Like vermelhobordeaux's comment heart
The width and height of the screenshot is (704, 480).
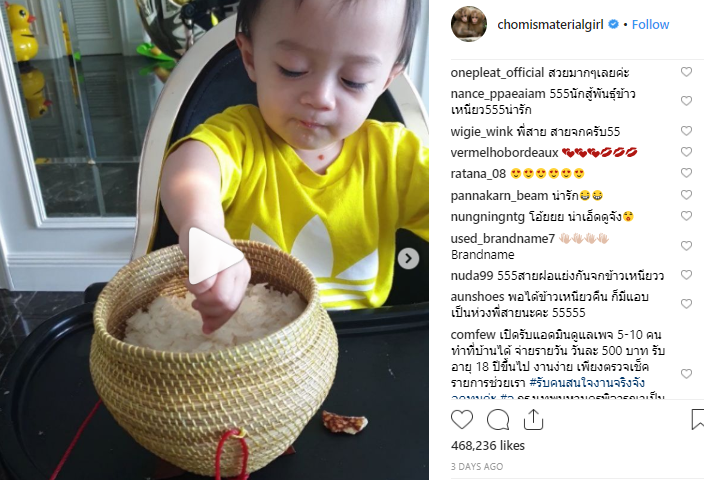coord(686,152)
